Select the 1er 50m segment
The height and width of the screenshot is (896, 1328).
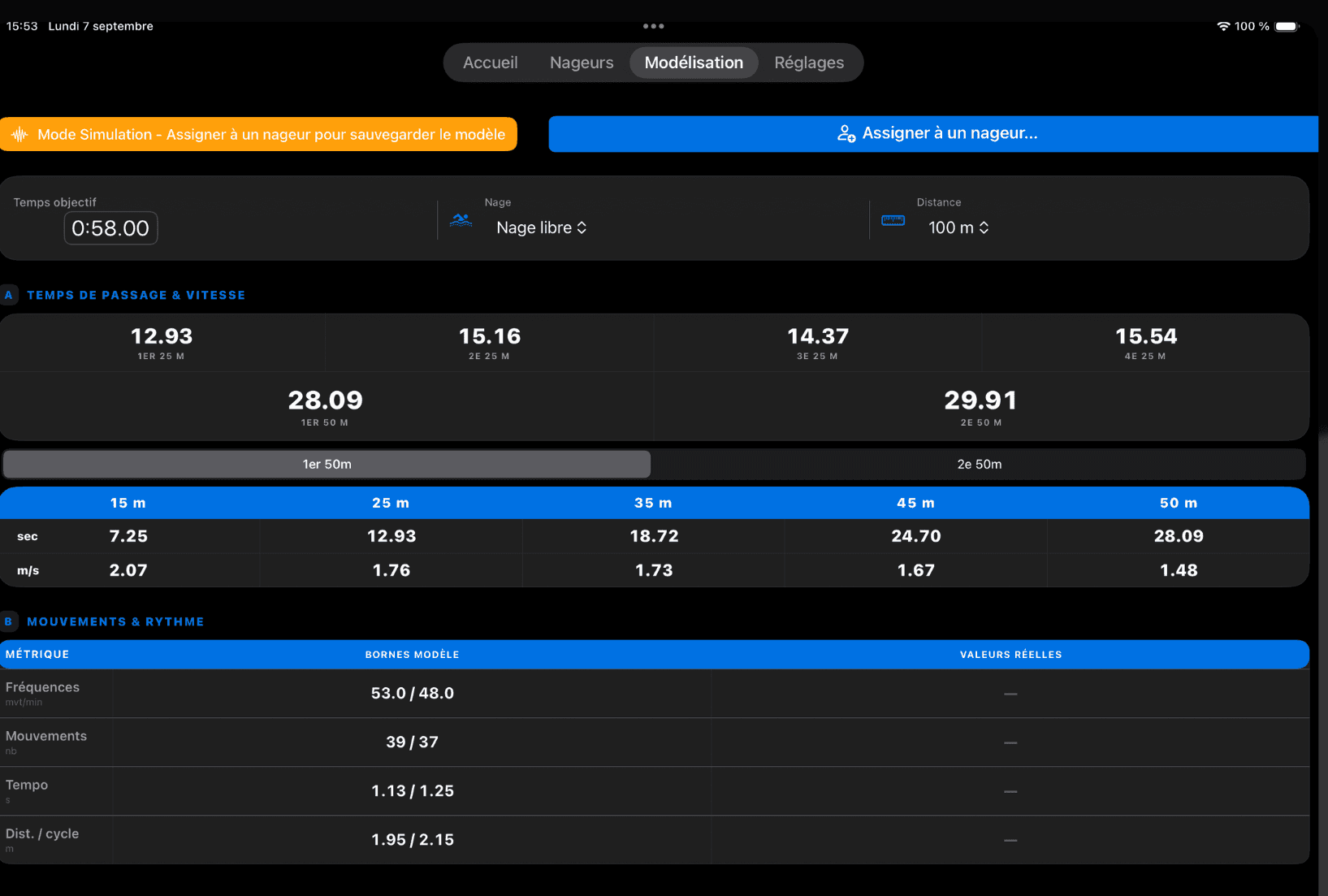pos(327,464)
